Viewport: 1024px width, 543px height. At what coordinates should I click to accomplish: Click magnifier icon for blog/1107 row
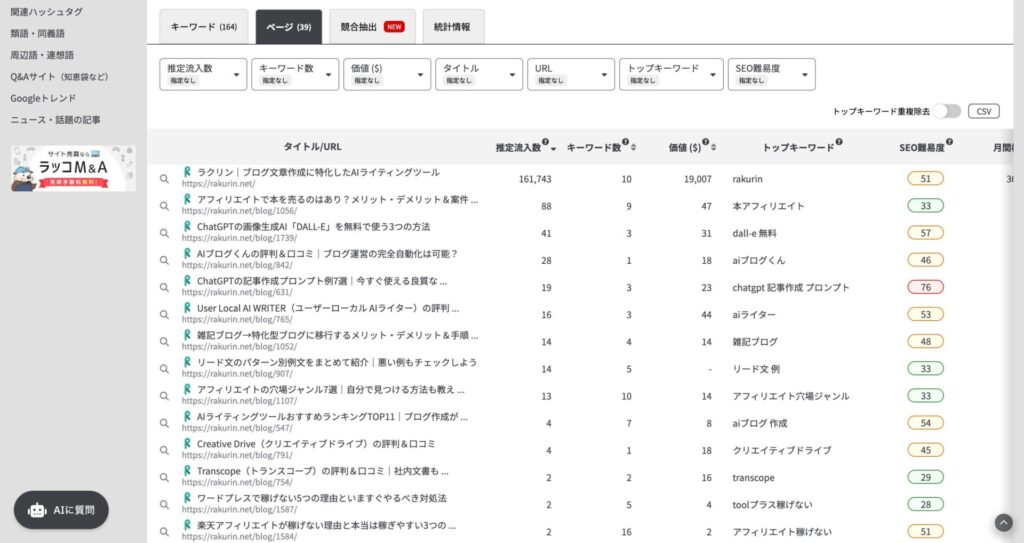click(x=164, y=396)
